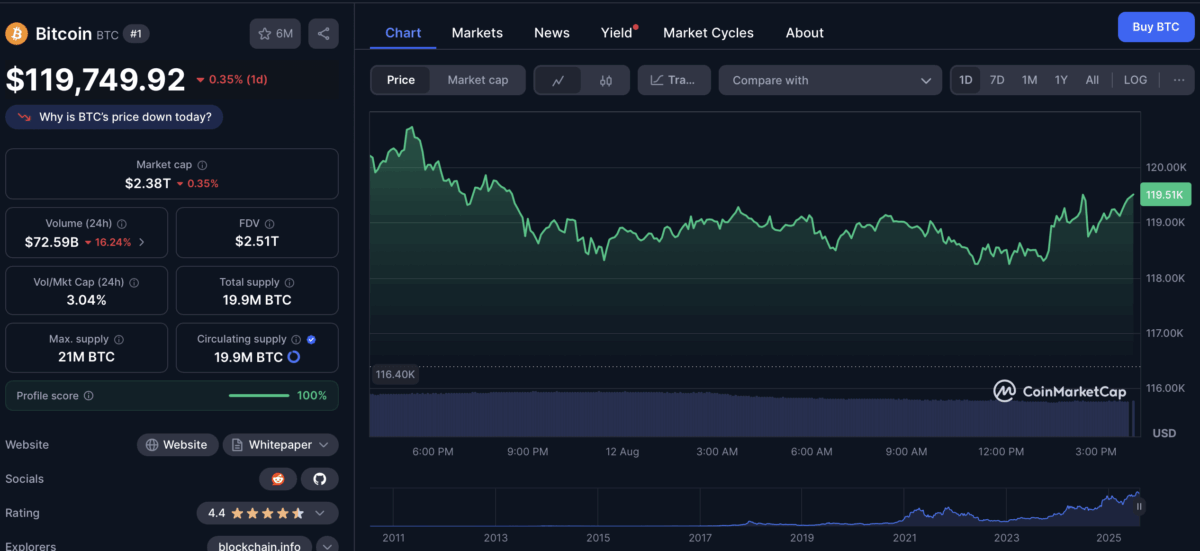
Task: Click the pause handle on range navigator
Action: tap(1139, 507)
